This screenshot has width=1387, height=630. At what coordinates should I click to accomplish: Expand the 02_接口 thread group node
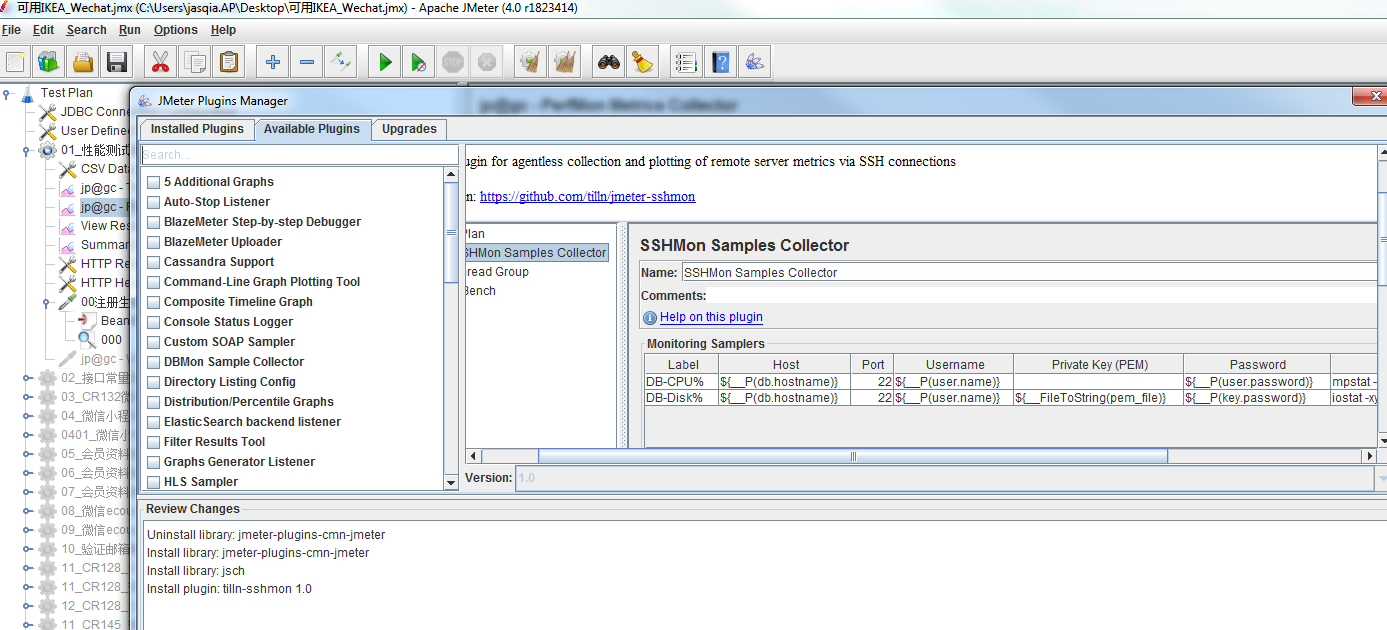click(27, 378)
